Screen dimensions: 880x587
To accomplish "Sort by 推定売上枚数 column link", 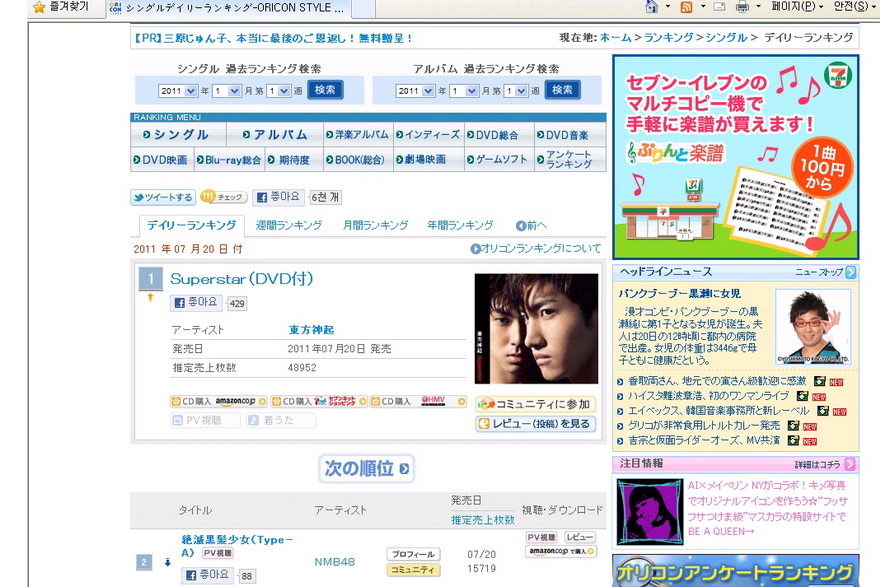I will tap(483, 520).
